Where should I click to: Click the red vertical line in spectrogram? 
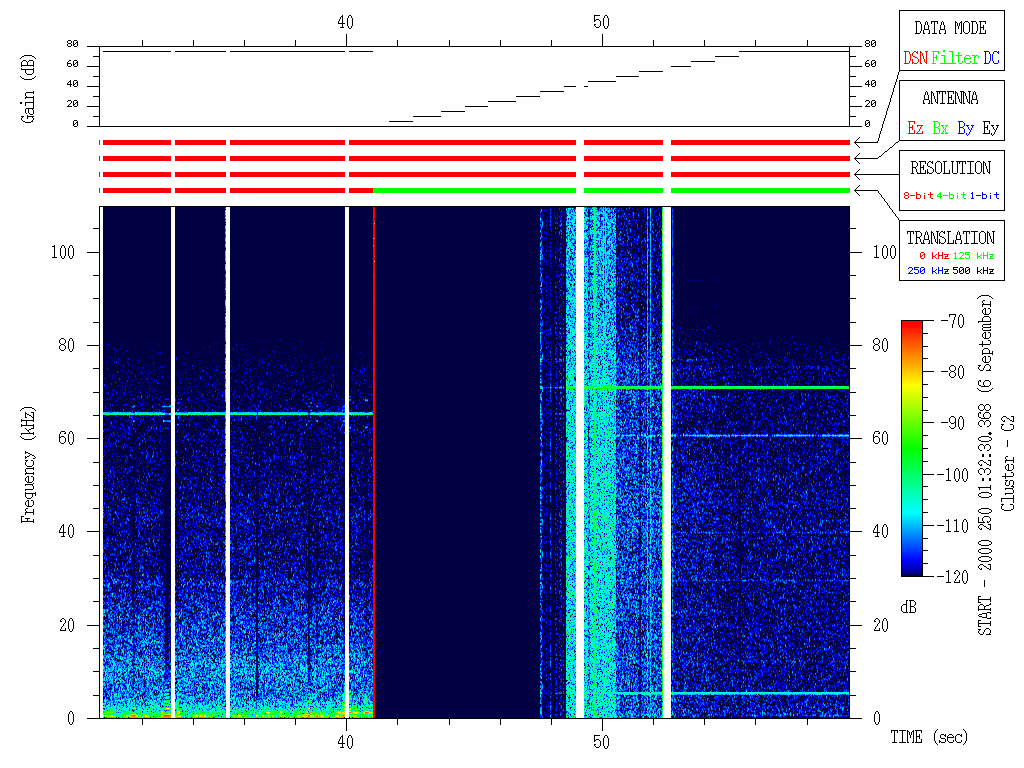pos(374,460)
